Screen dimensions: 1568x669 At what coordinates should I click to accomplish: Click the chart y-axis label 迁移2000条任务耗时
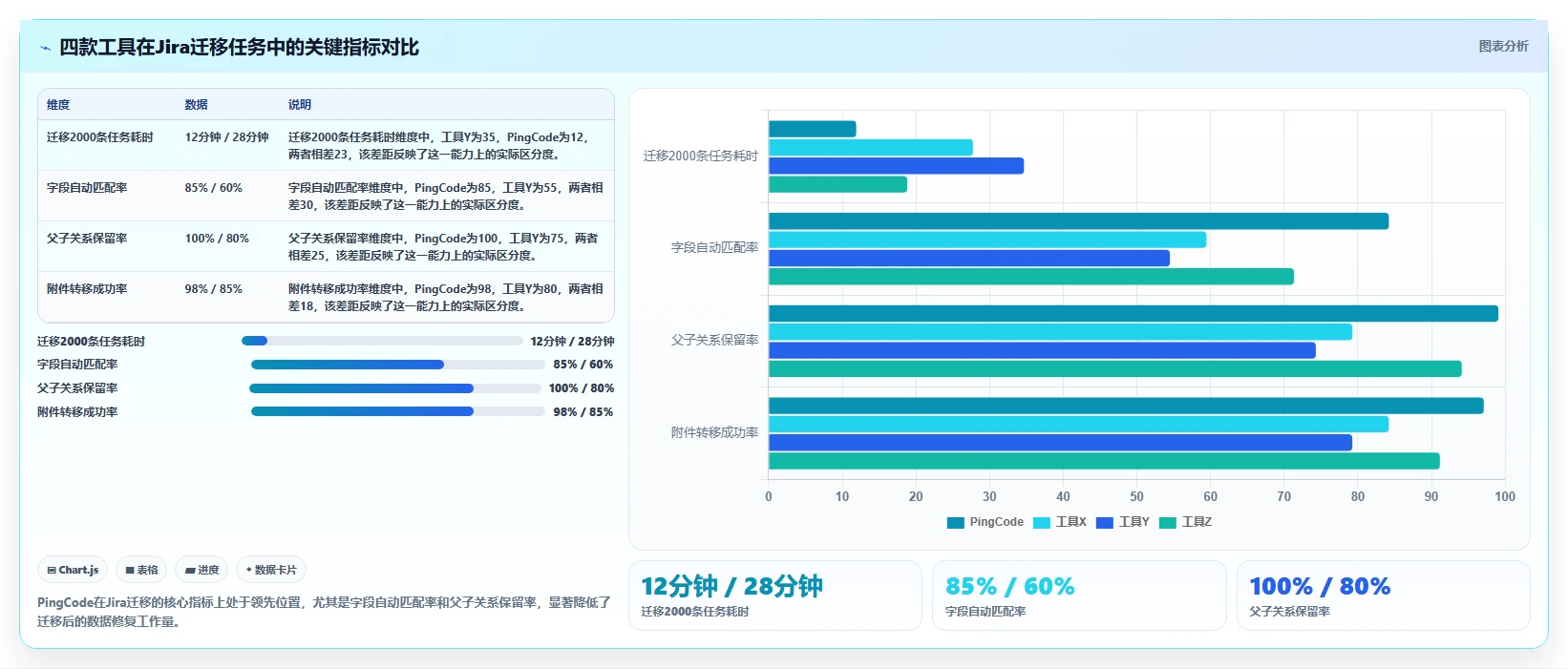(701, 156)
